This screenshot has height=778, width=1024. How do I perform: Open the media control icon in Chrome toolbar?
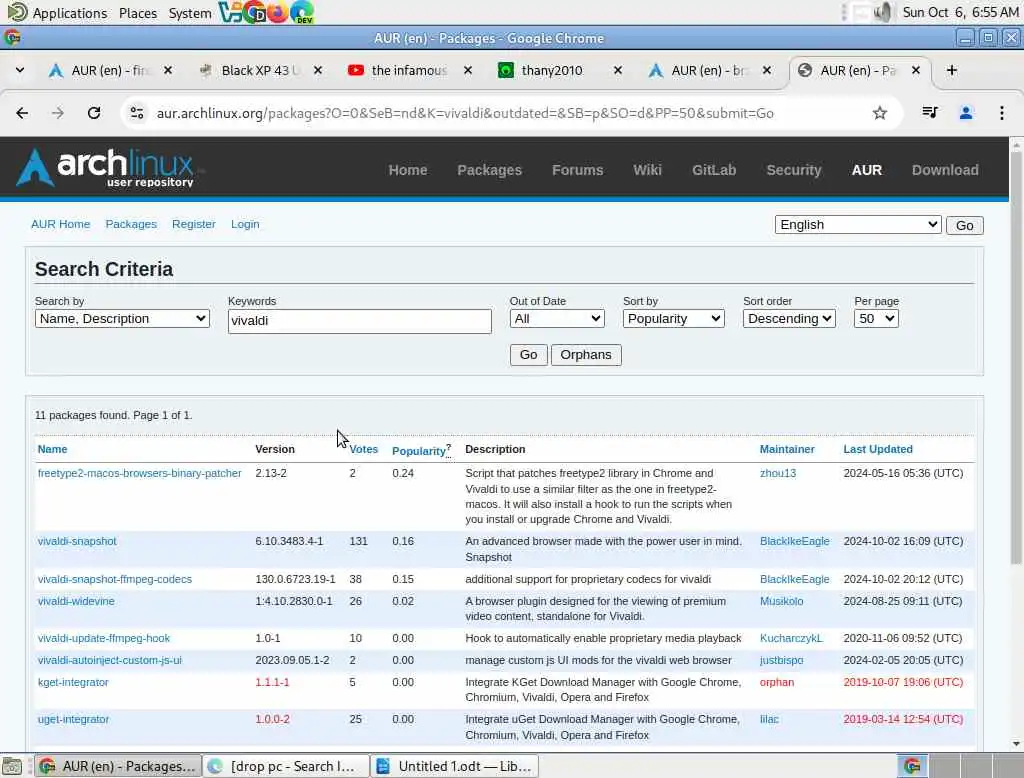click(930, 113)
